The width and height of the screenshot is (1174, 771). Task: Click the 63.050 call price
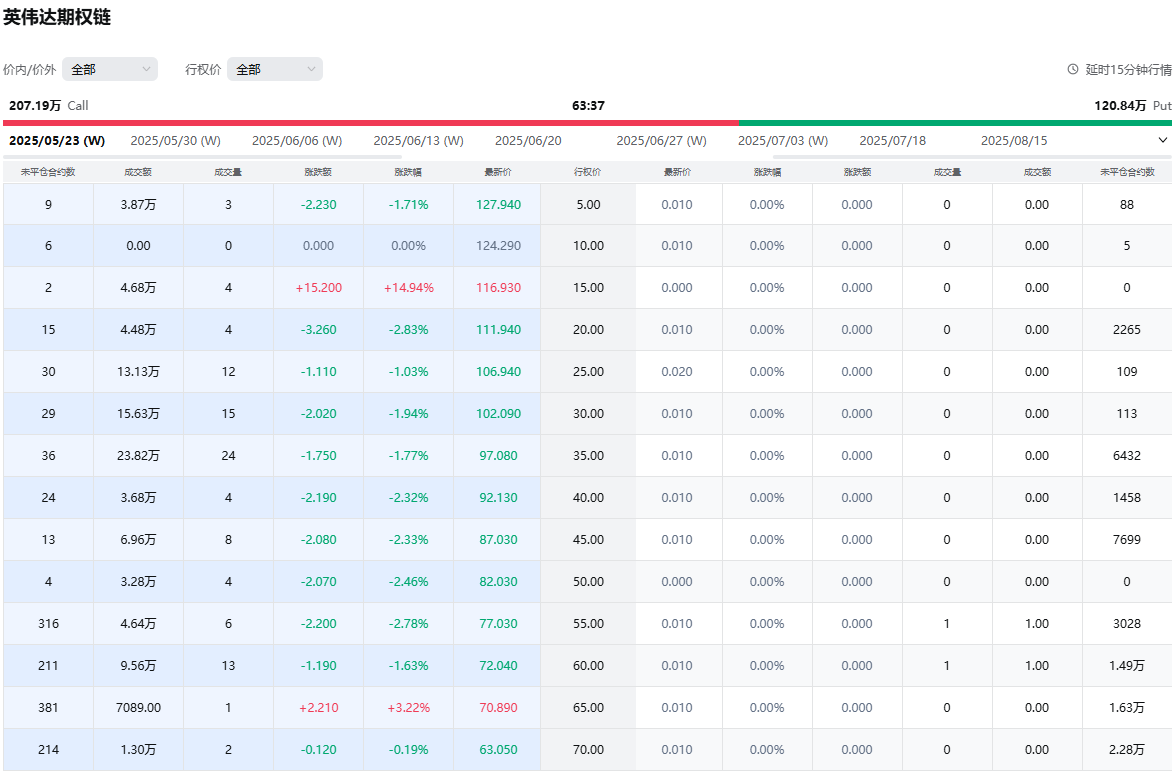pyautogui.click(x=498, y=749)
